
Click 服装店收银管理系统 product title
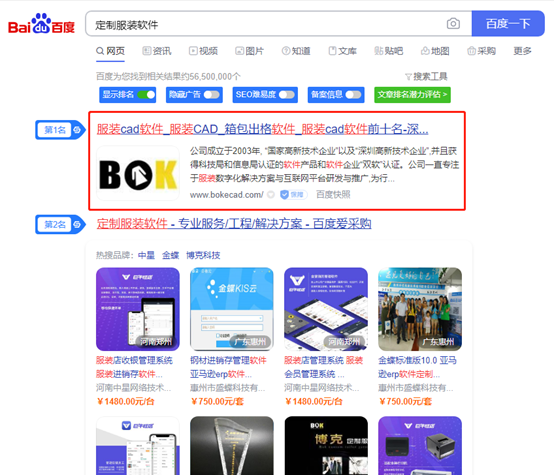[134, 367]
